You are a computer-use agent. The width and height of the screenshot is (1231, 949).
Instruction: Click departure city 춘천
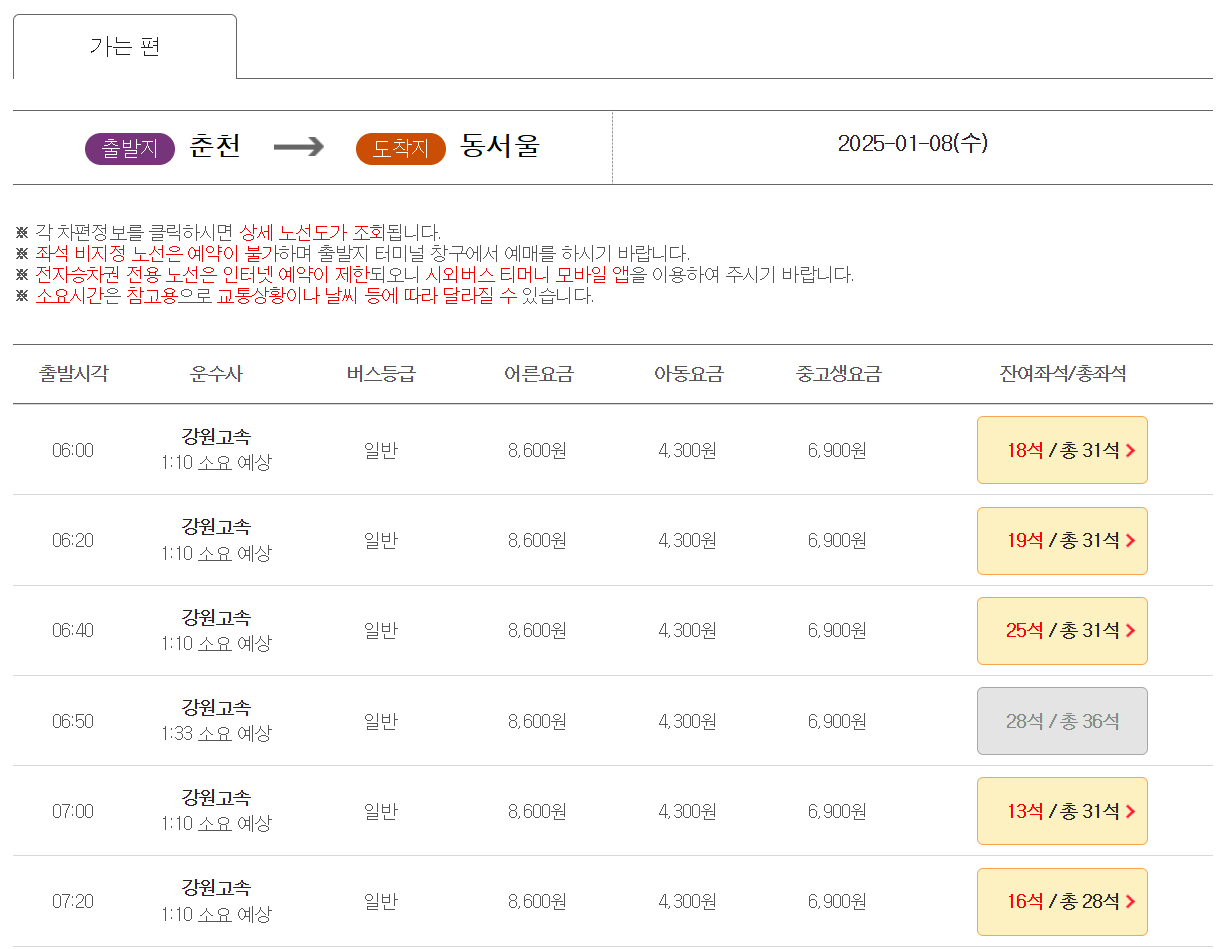click(215, 146)
